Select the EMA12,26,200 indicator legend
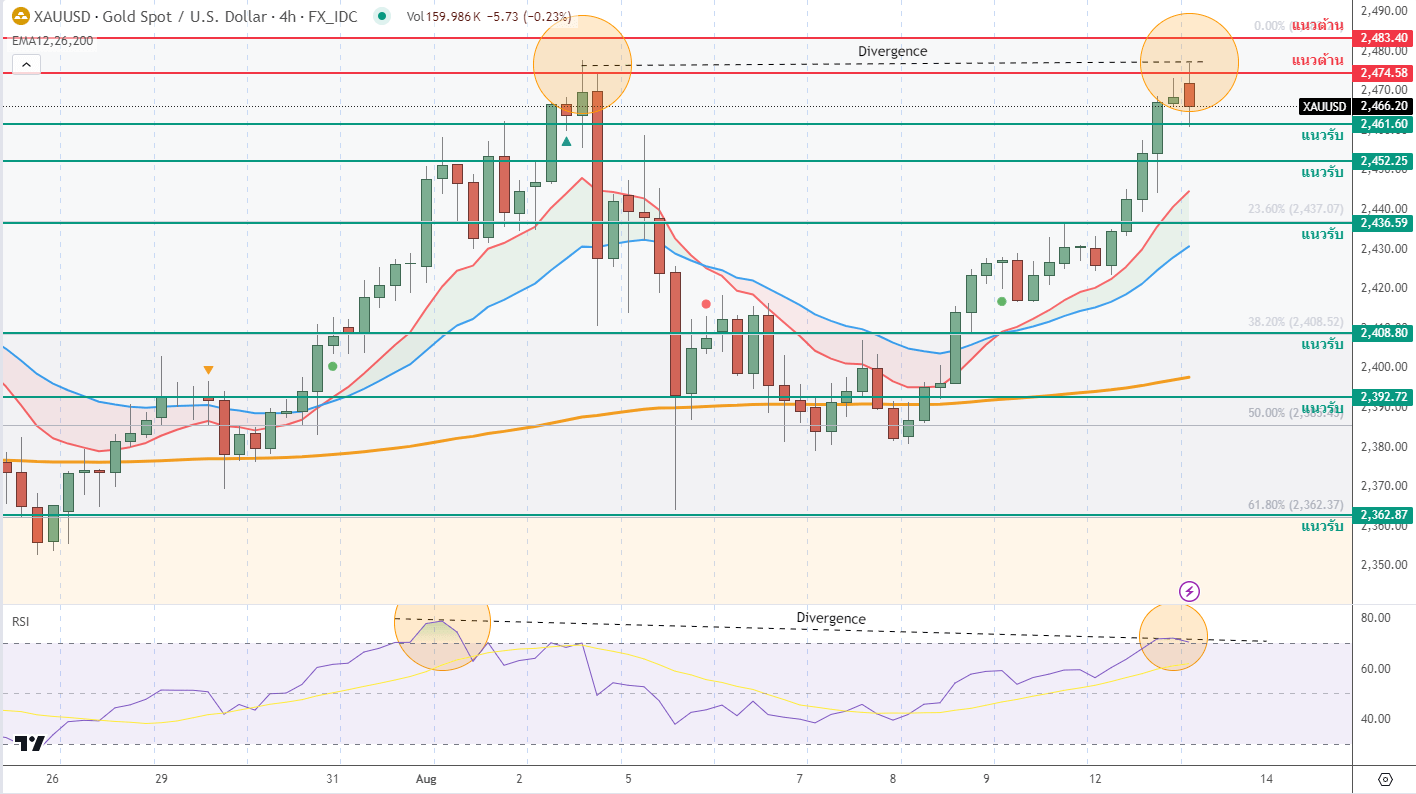This screenshot has width=1416, height=794. [52, 41]
